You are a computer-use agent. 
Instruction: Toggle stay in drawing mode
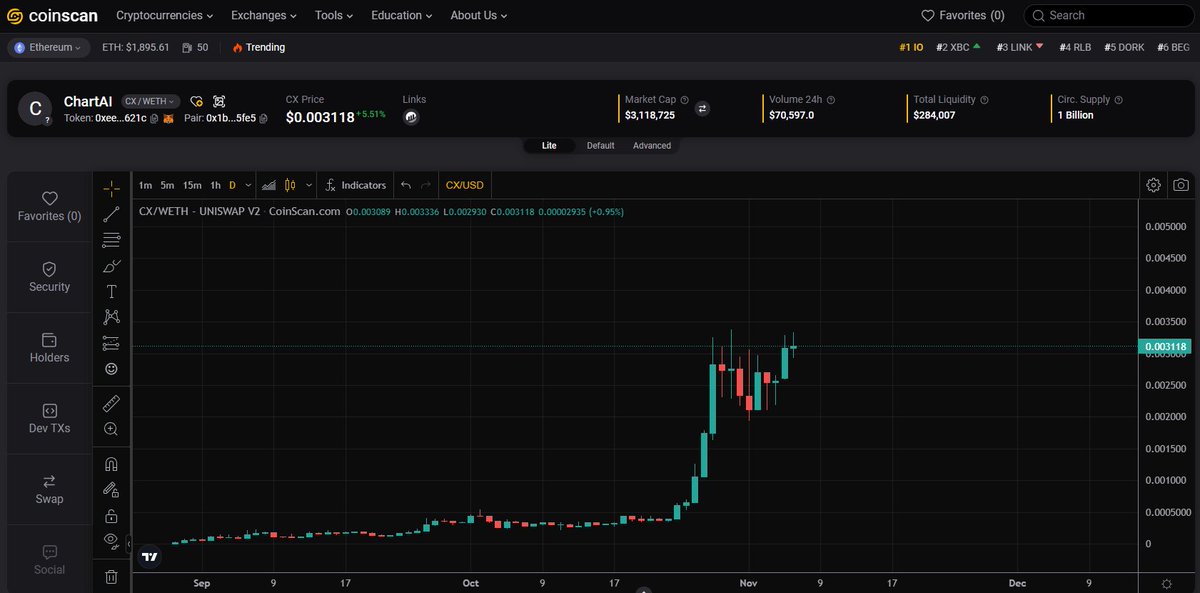coord(111,490)
